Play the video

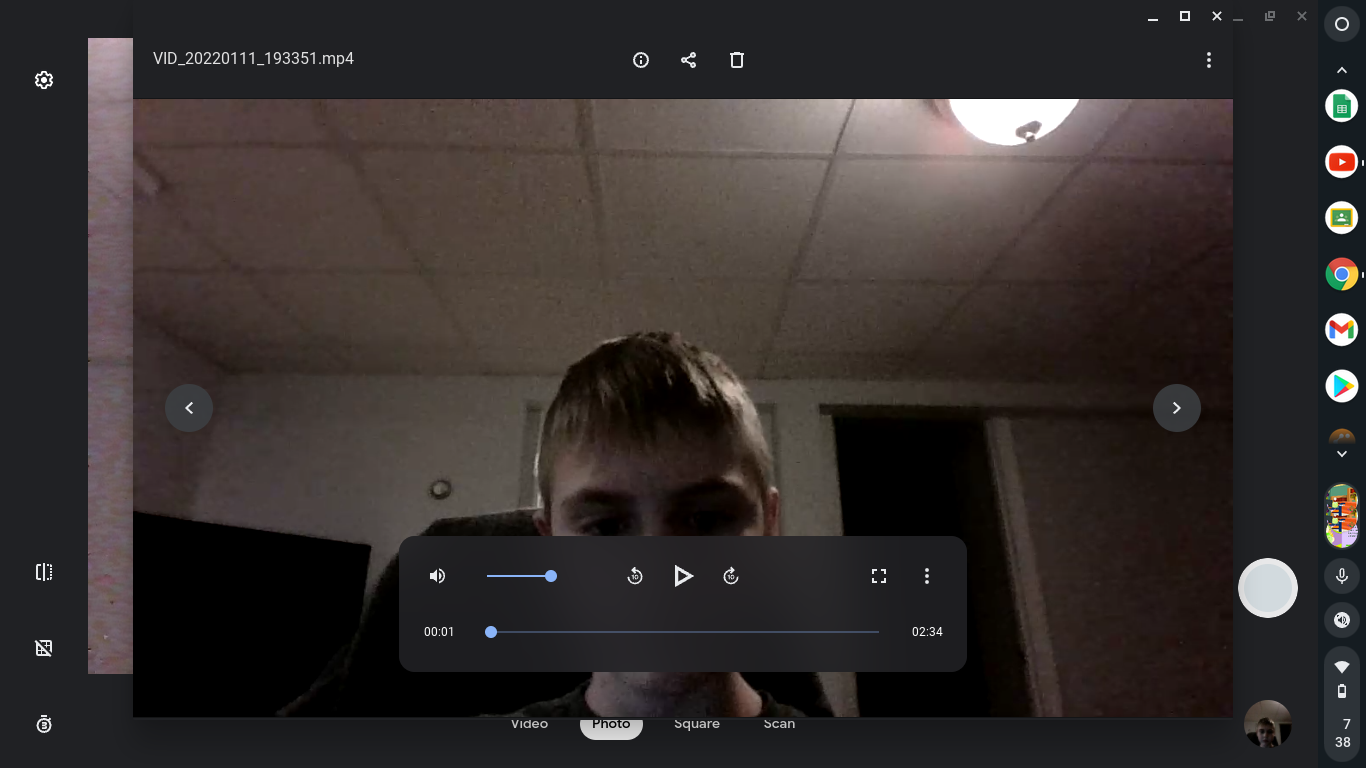tap(683, 576)
